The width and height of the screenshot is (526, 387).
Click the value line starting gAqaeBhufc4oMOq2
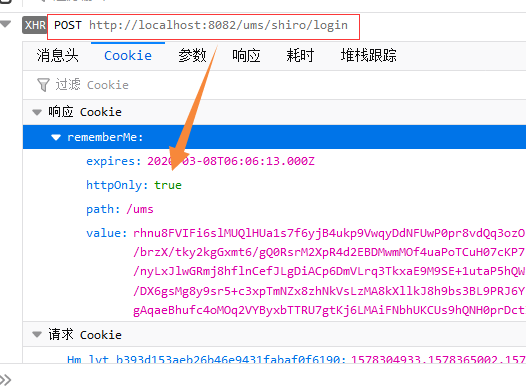tap(329, 310)
